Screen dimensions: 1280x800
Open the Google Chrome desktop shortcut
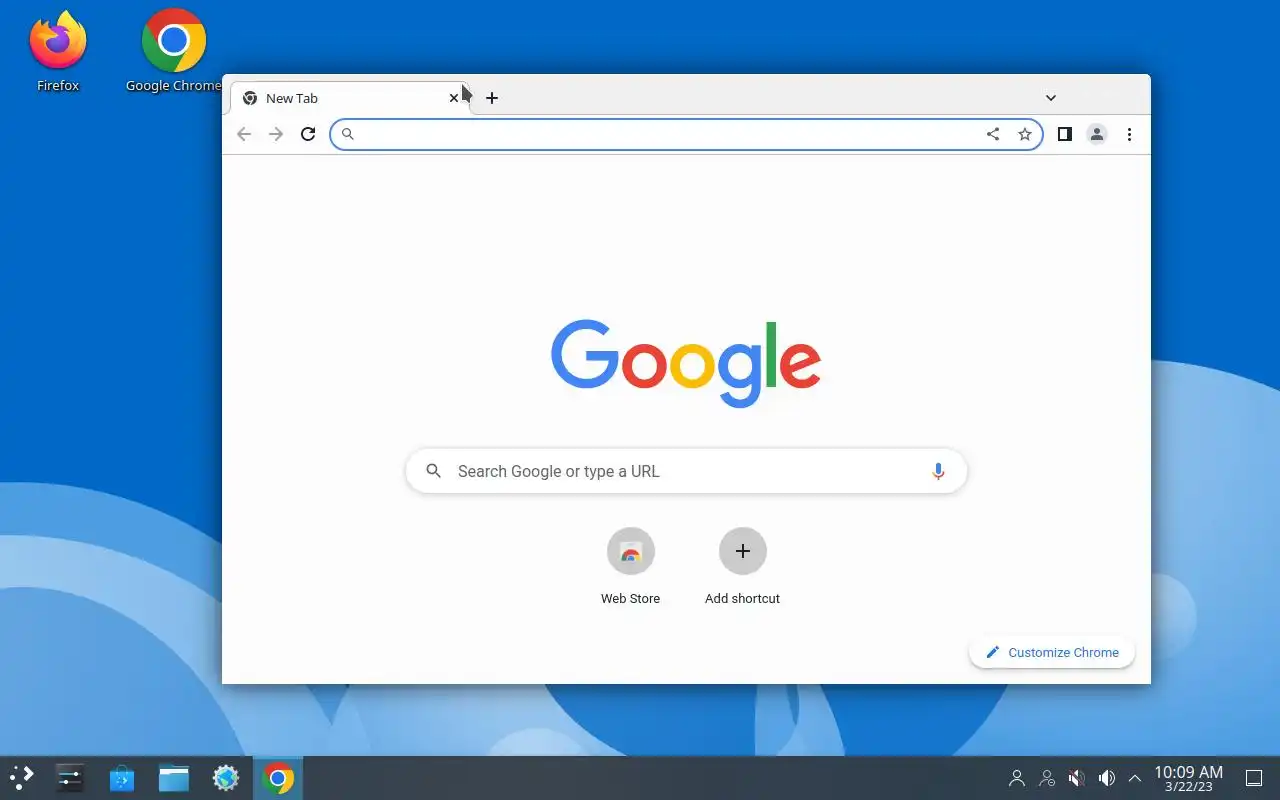(174, 52)
